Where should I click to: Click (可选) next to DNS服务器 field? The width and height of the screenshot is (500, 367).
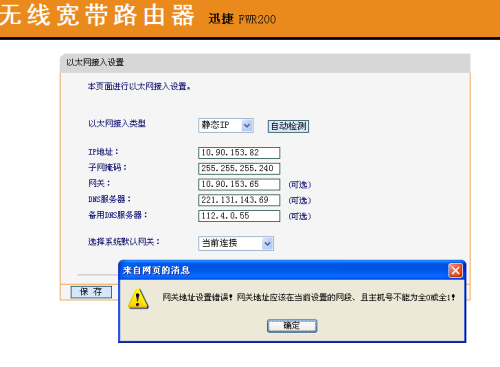300,200
